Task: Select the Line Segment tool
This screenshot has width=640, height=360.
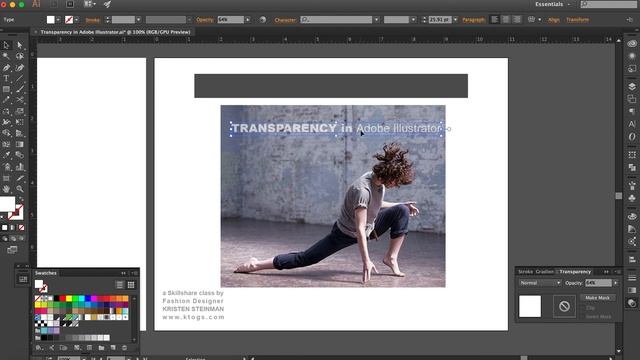Action: coord(19,78)
